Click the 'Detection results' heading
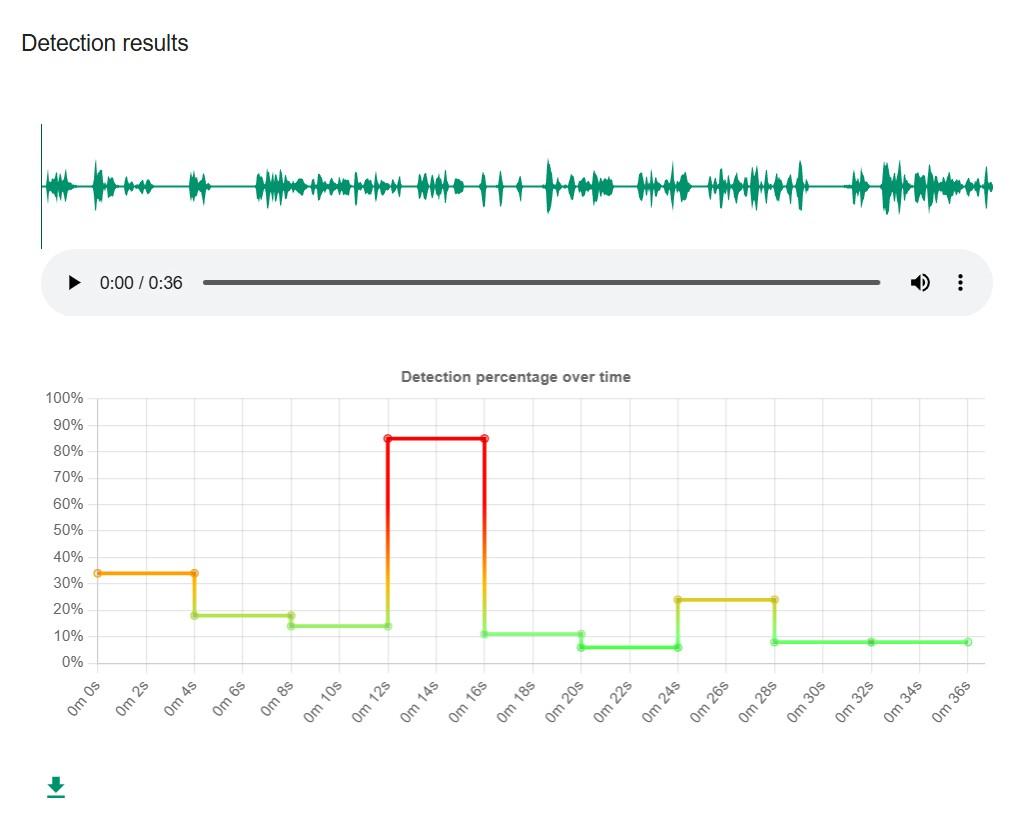This screenshot has width=1013, height=838. click(x=105, y=43)
